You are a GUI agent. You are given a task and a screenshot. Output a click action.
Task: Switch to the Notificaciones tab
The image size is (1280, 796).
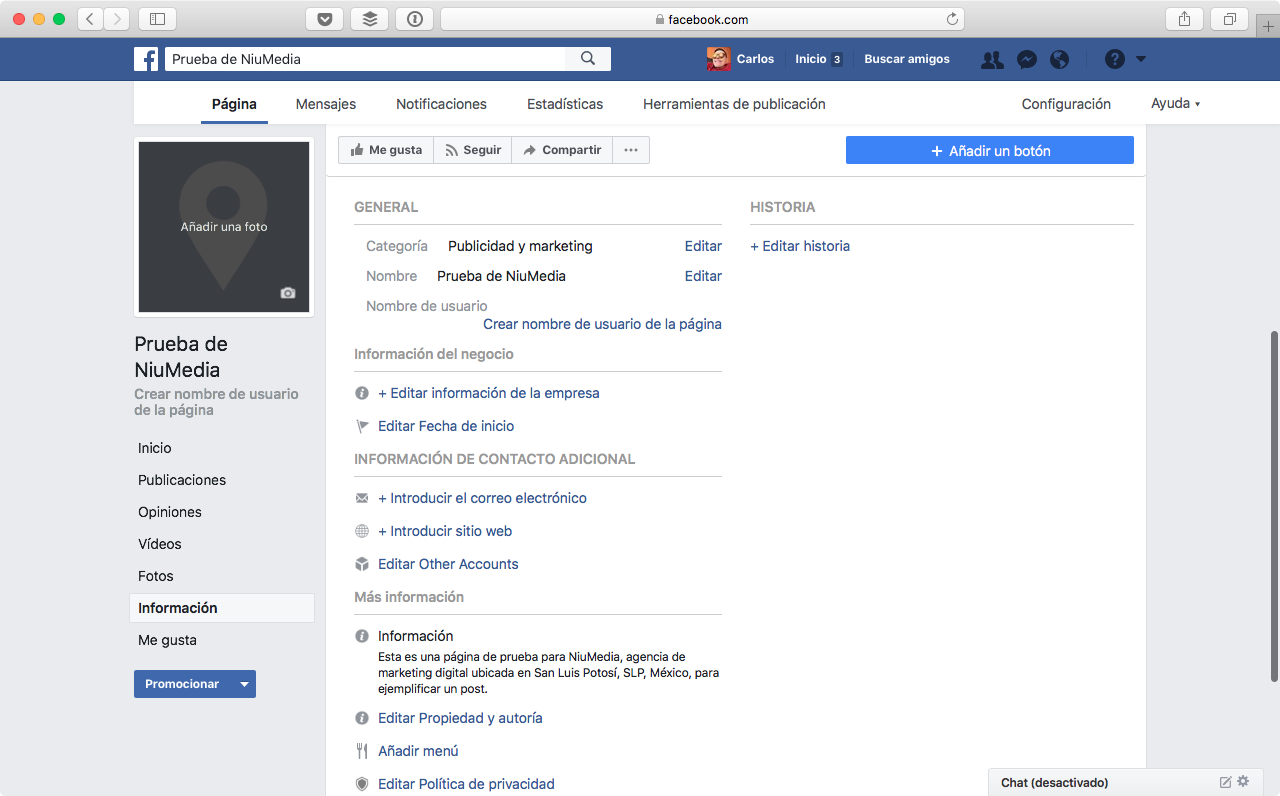pyautogui.click(x=441, y=104)
